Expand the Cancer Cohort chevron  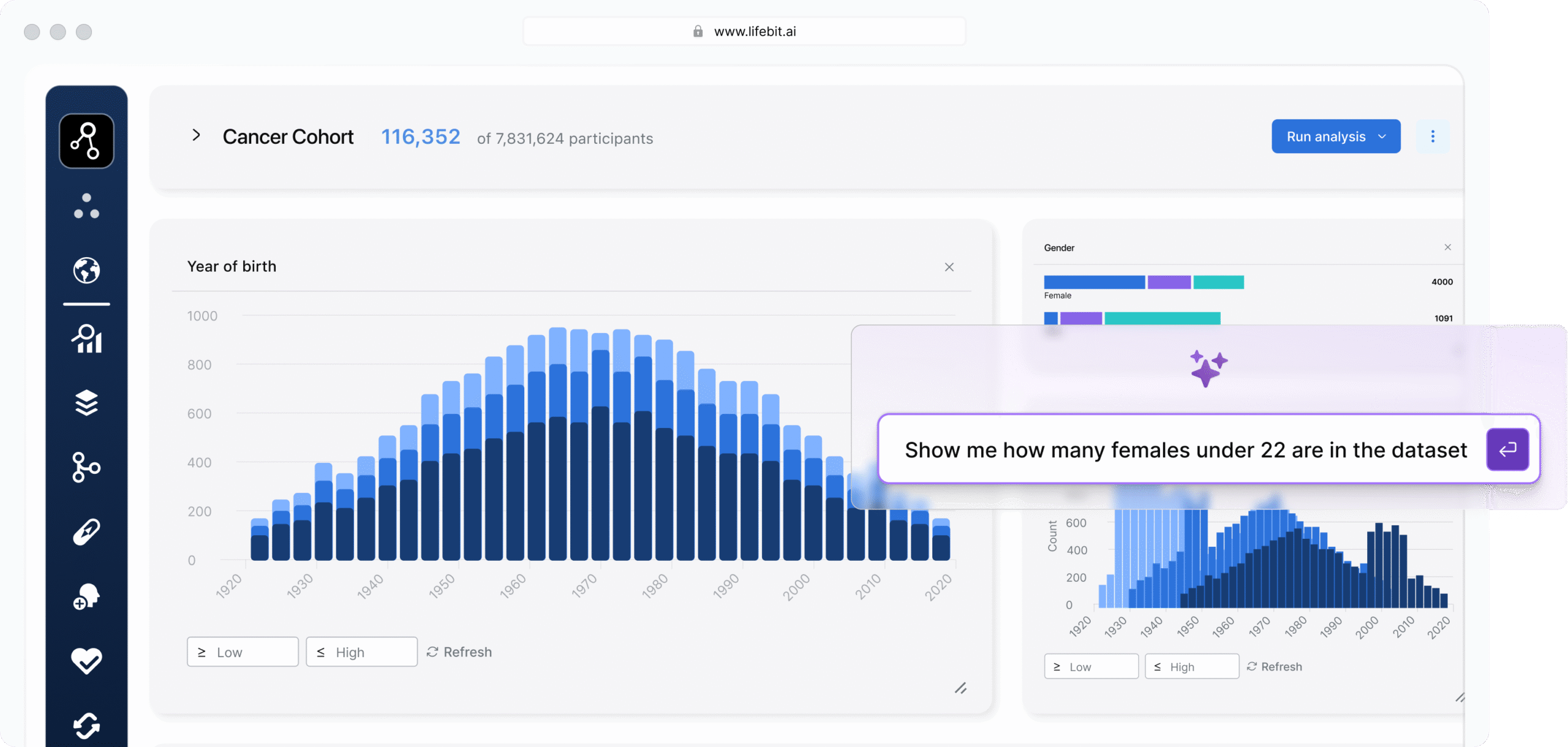coord(196,135)
